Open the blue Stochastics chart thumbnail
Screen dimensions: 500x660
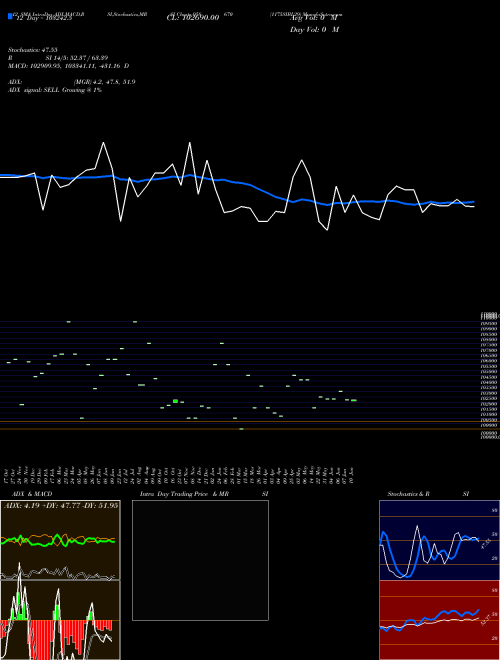[x=439, y=540]
